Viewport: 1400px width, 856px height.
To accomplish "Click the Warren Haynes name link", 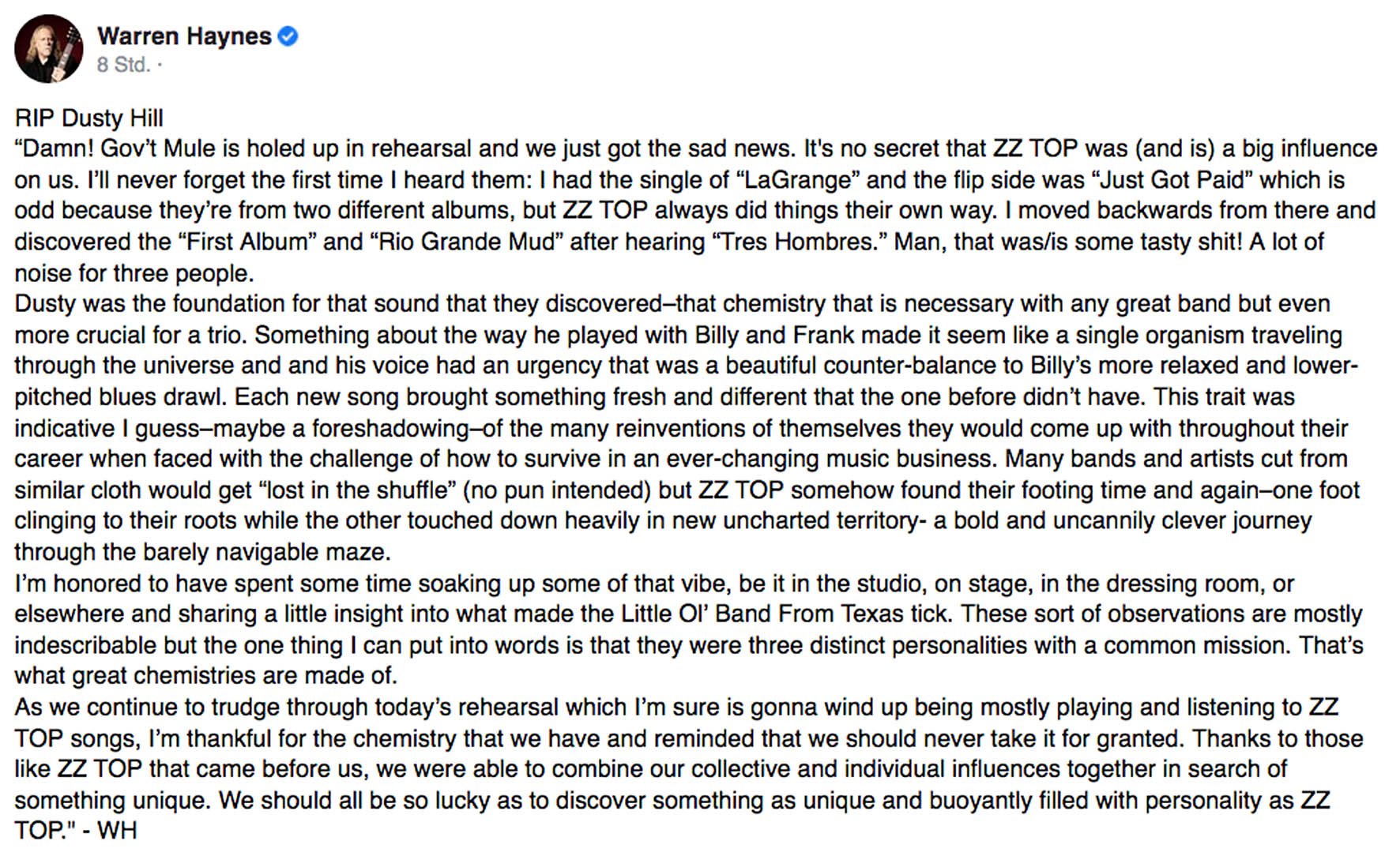I will [184, 36].
